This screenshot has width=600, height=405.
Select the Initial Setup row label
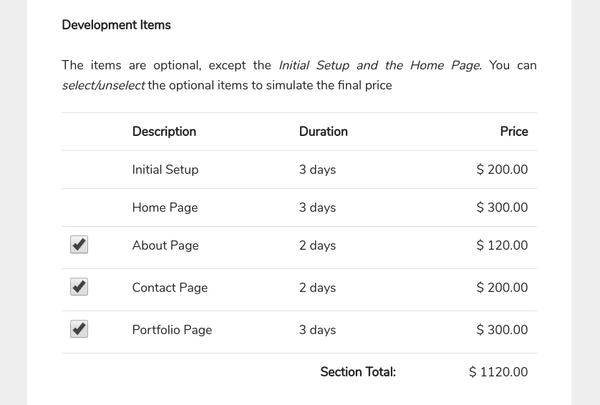165,170
